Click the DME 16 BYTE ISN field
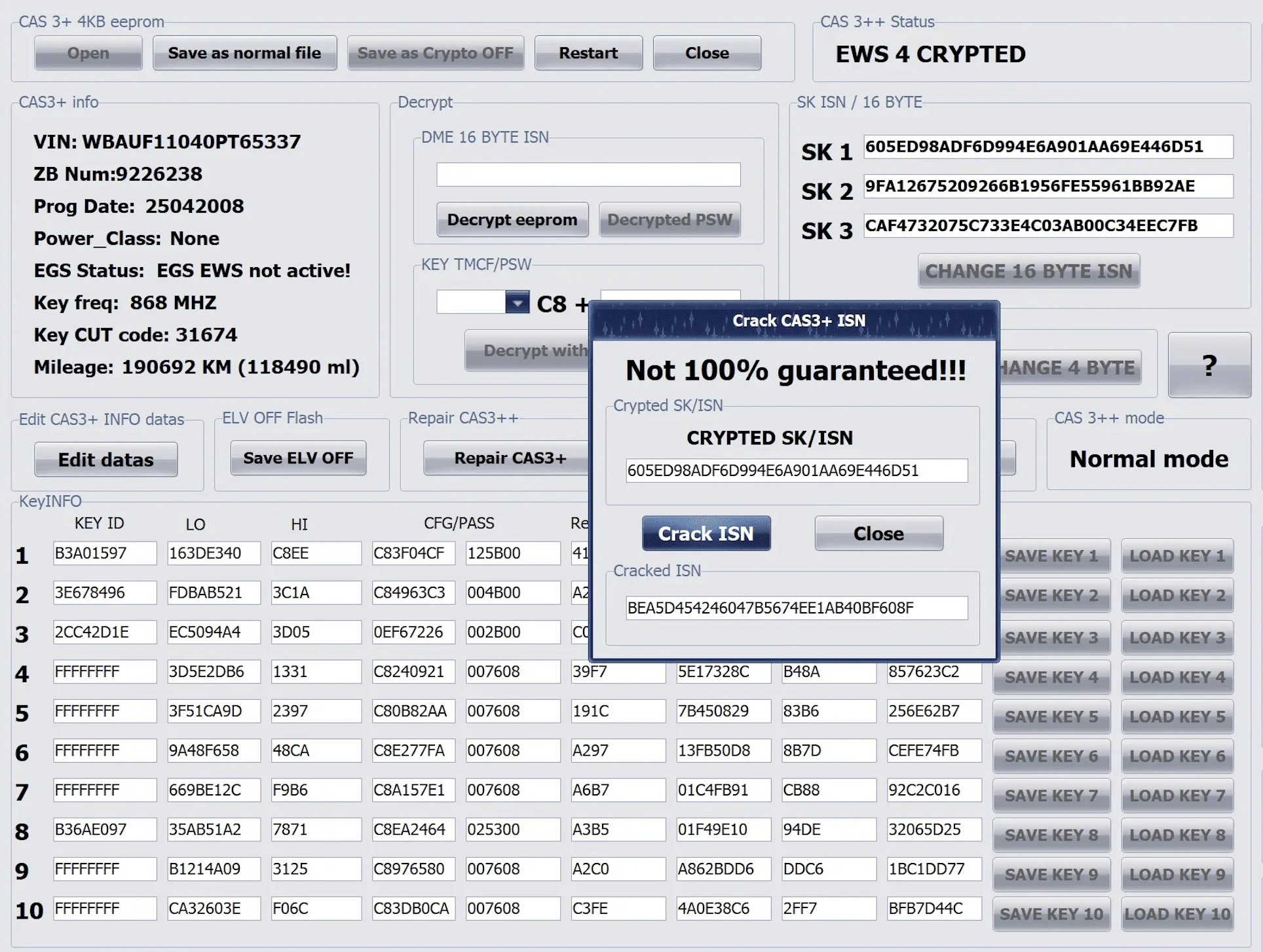Image resolution: width=1263 pixels, height=952 pixels. 588,175
